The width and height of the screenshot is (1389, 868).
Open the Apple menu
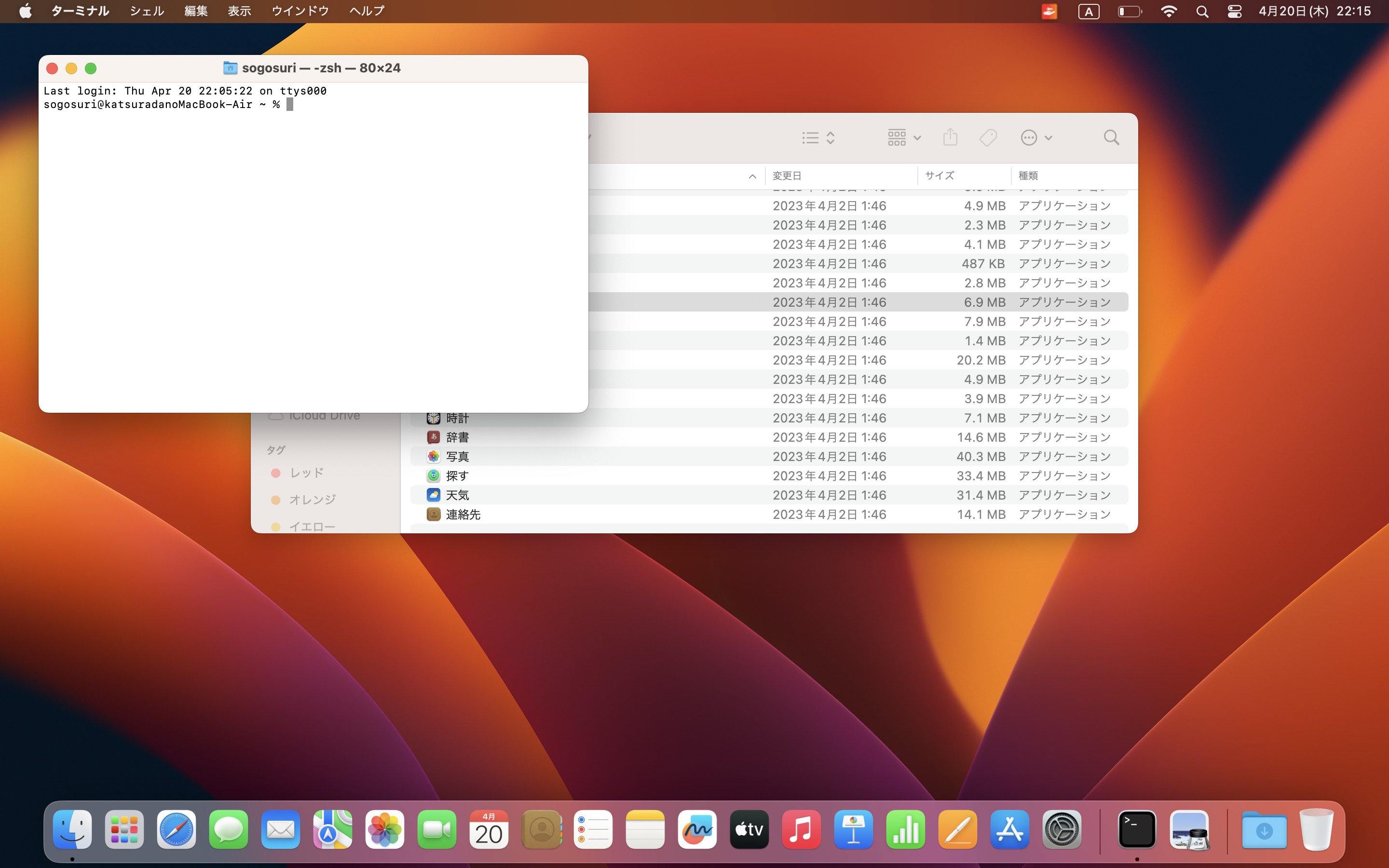[x=25, y=11]
